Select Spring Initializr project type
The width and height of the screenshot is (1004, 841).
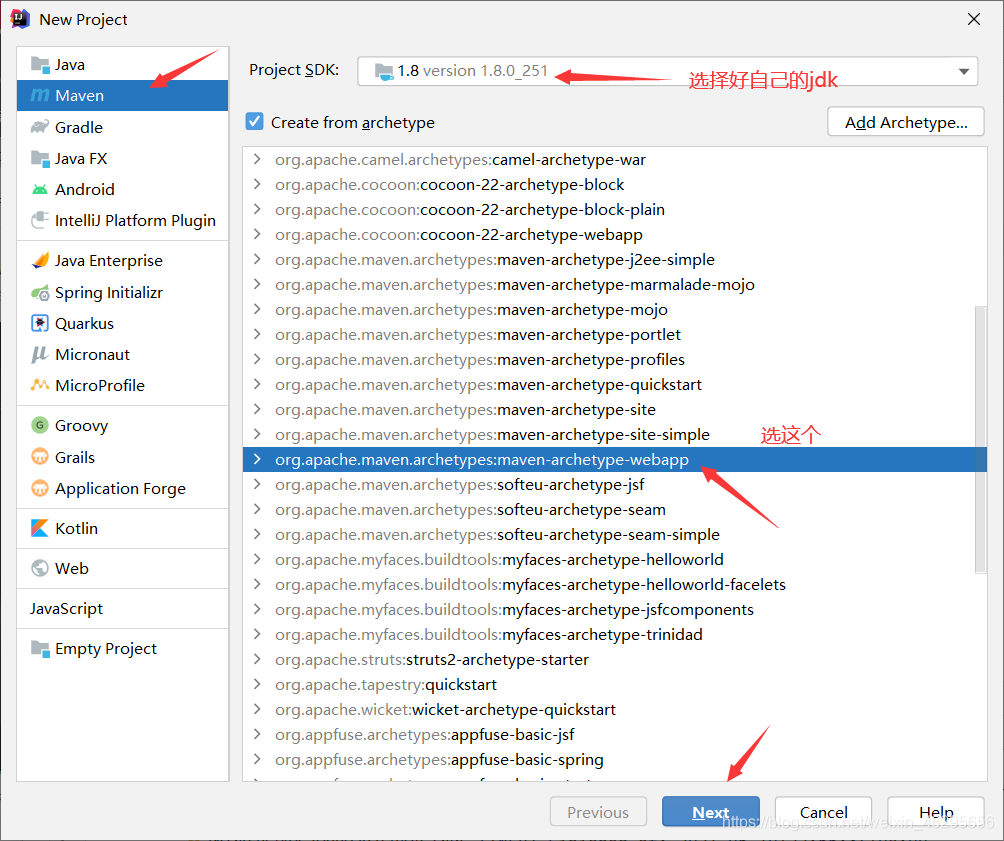pos(122,293)
